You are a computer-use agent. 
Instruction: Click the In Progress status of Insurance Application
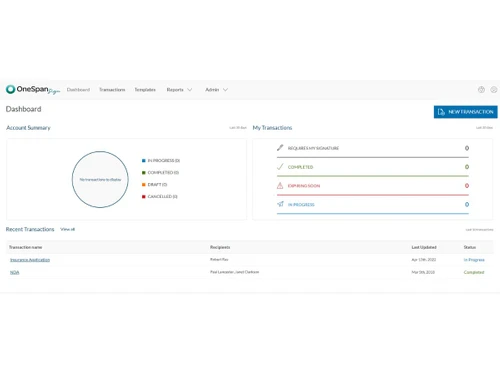tap(474, 260)
